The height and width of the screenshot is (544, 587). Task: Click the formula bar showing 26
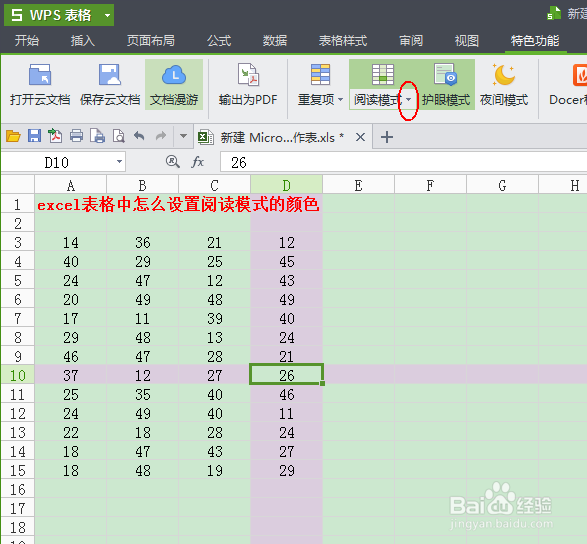tap(404, 162)
